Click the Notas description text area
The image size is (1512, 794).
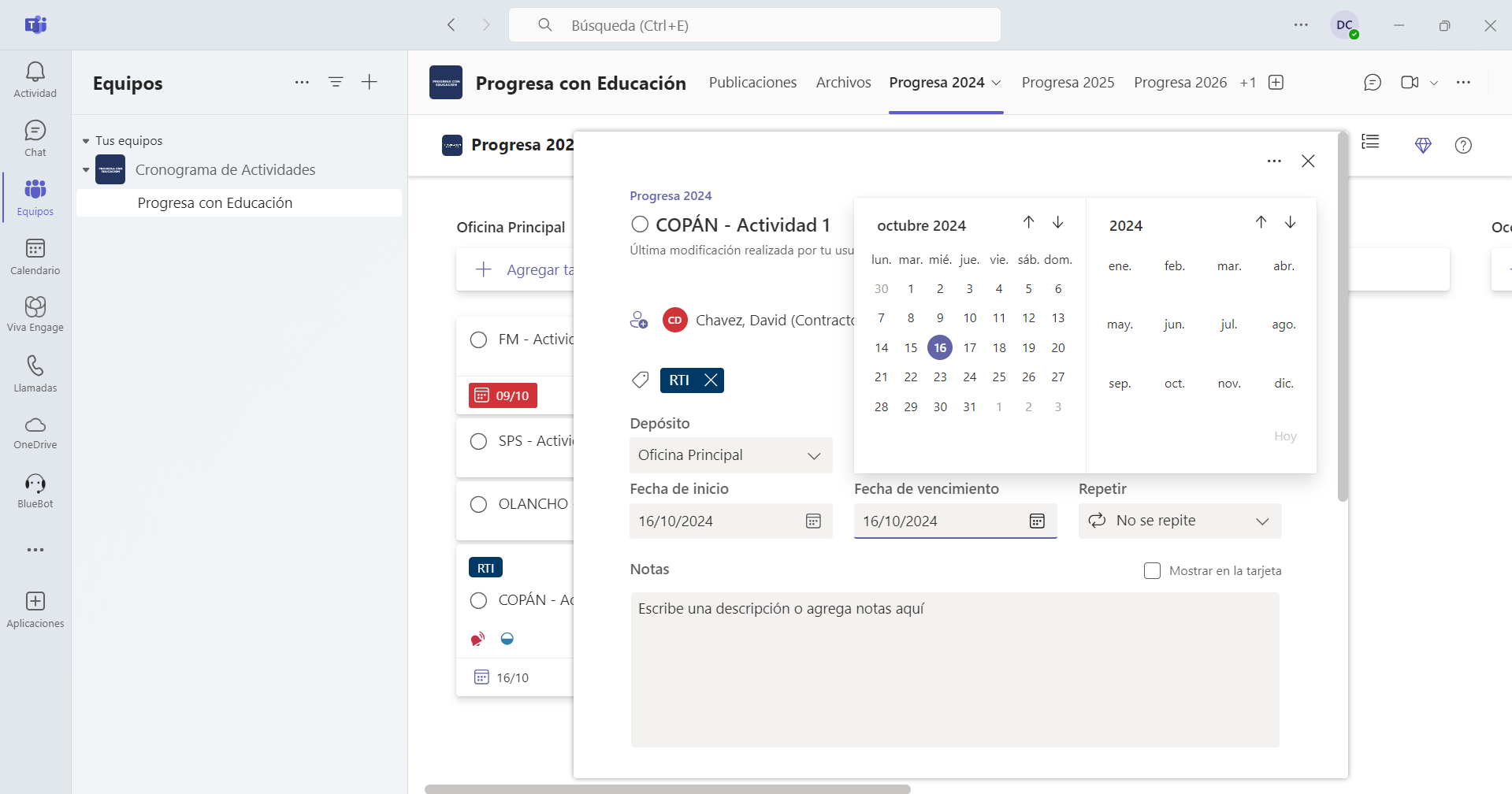(x=955, y=670)
